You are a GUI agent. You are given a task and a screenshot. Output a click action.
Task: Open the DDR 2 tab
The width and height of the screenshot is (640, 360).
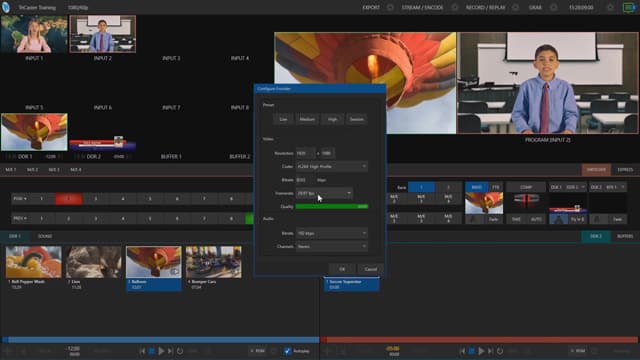pyautogui.click(x=596, y=236)
